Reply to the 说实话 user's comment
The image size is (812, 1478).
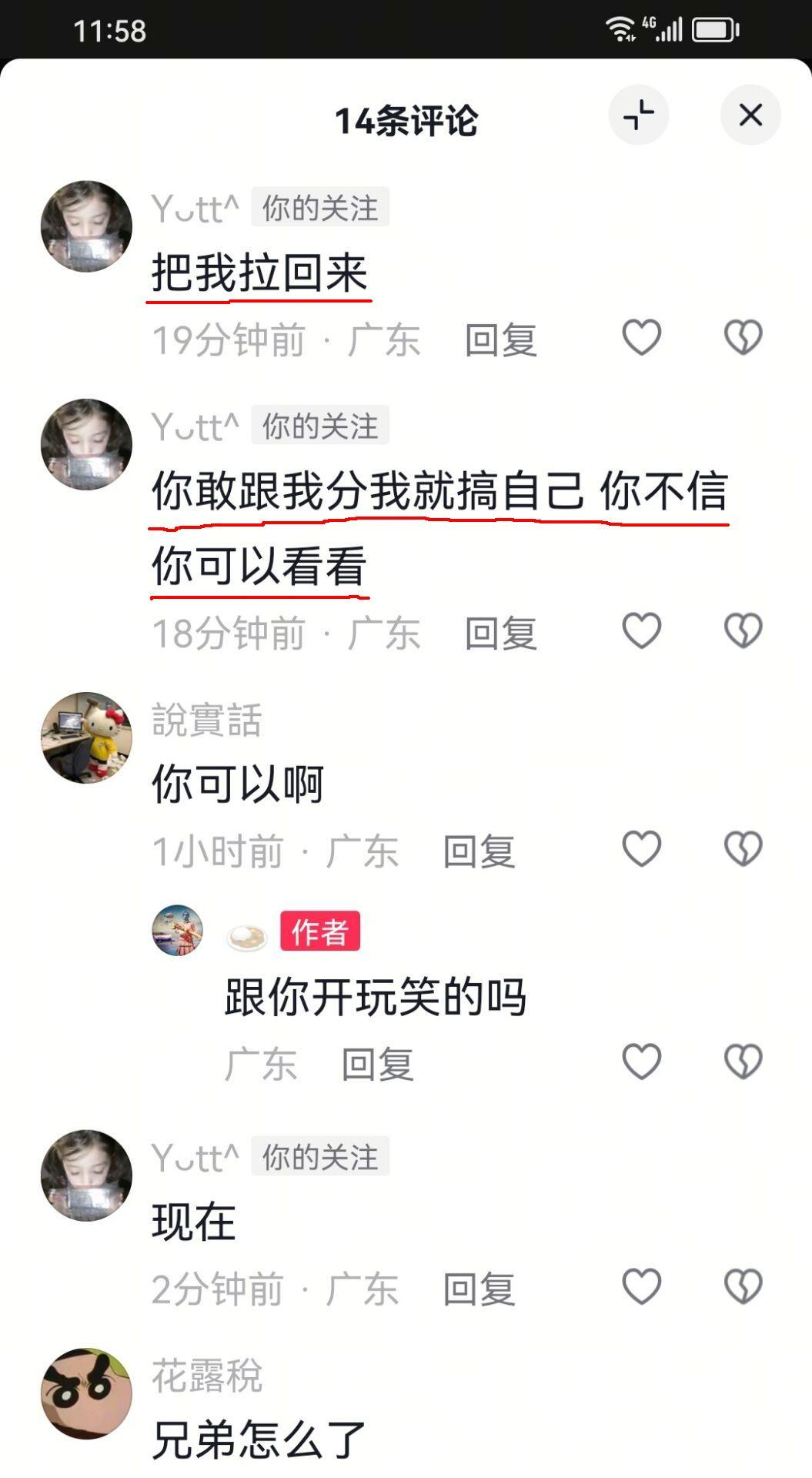pyautogui.click(x=479, y=851)
